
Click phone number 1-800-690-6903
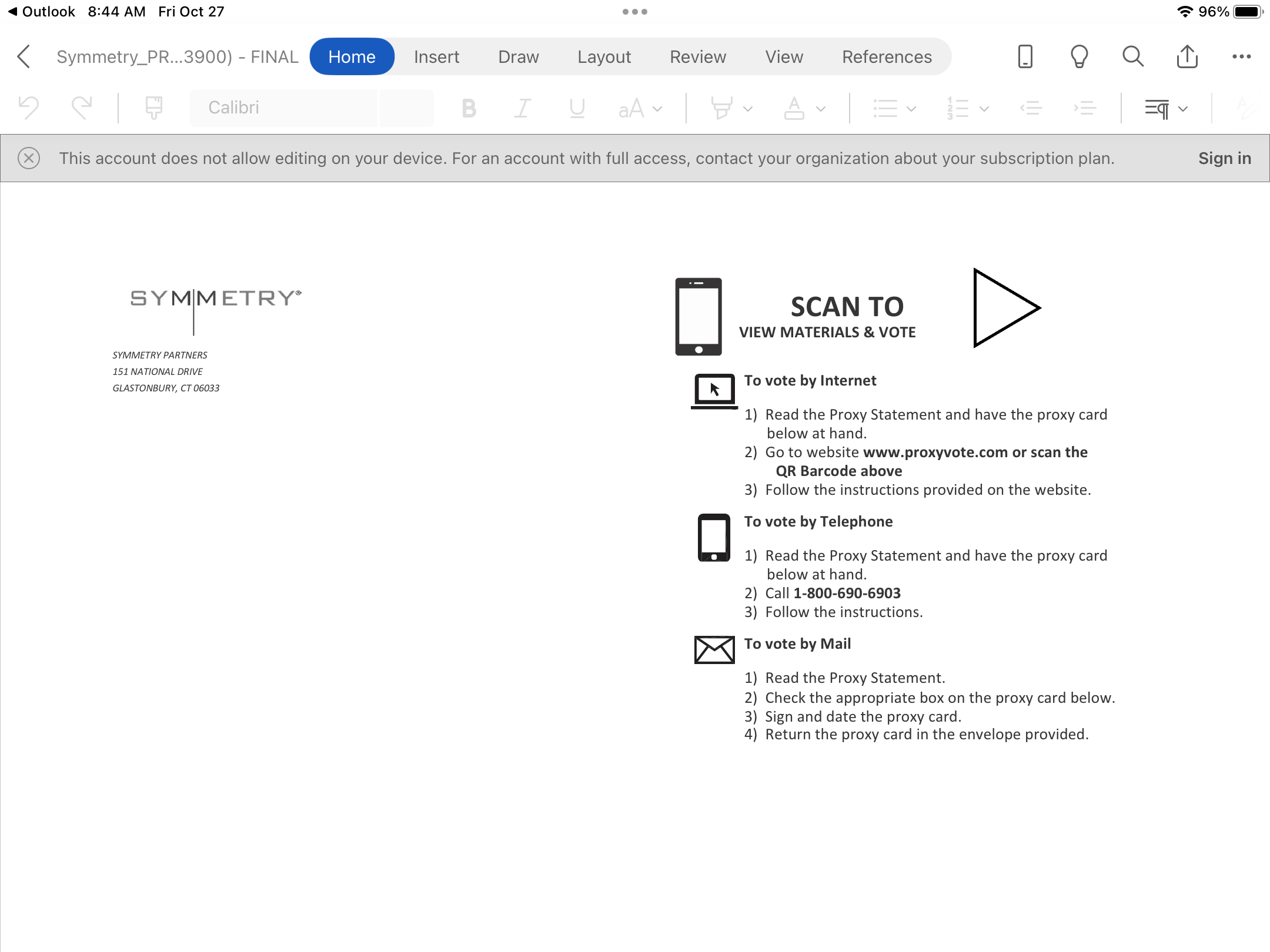tap(847, 594)
